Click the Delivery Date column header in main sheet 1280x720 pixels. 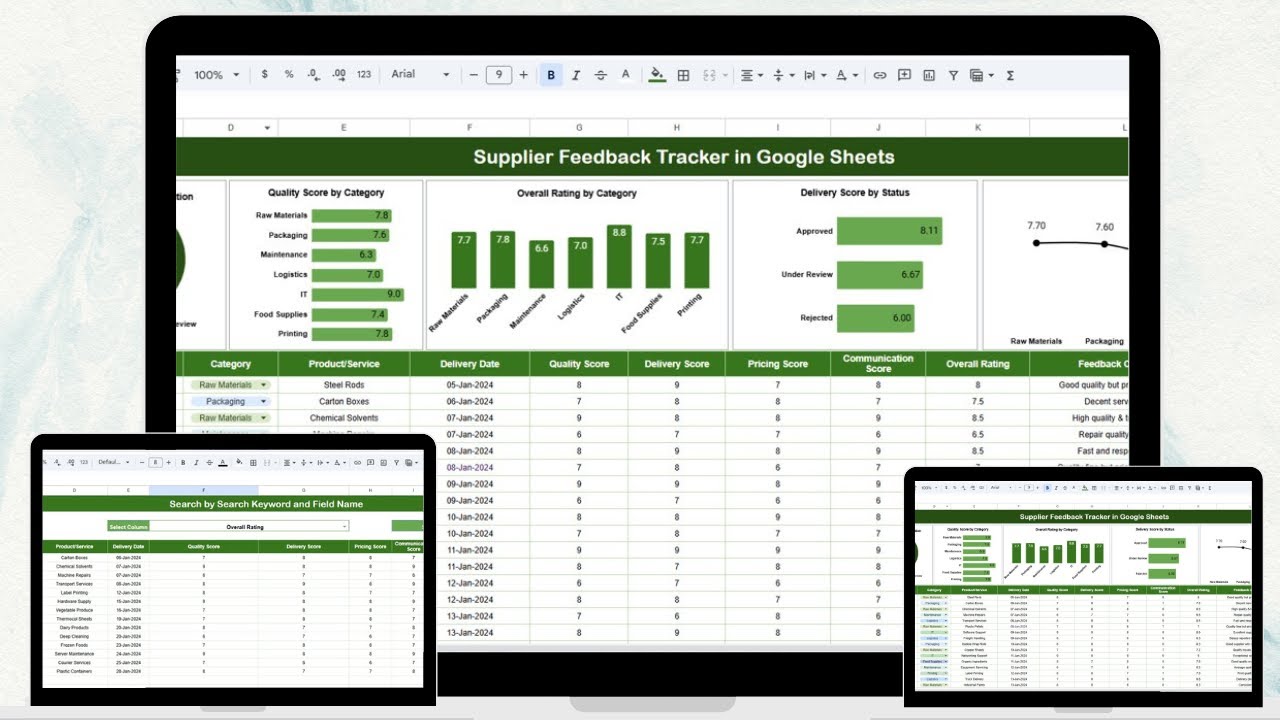point(469,364)
